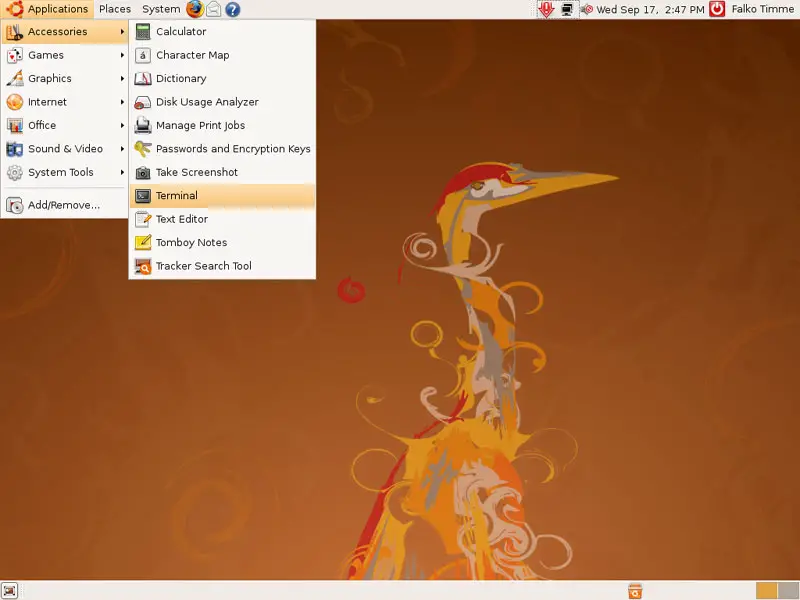Click the Games cards icon
Screen dimensions: 800x600
[x=14, y=55]
